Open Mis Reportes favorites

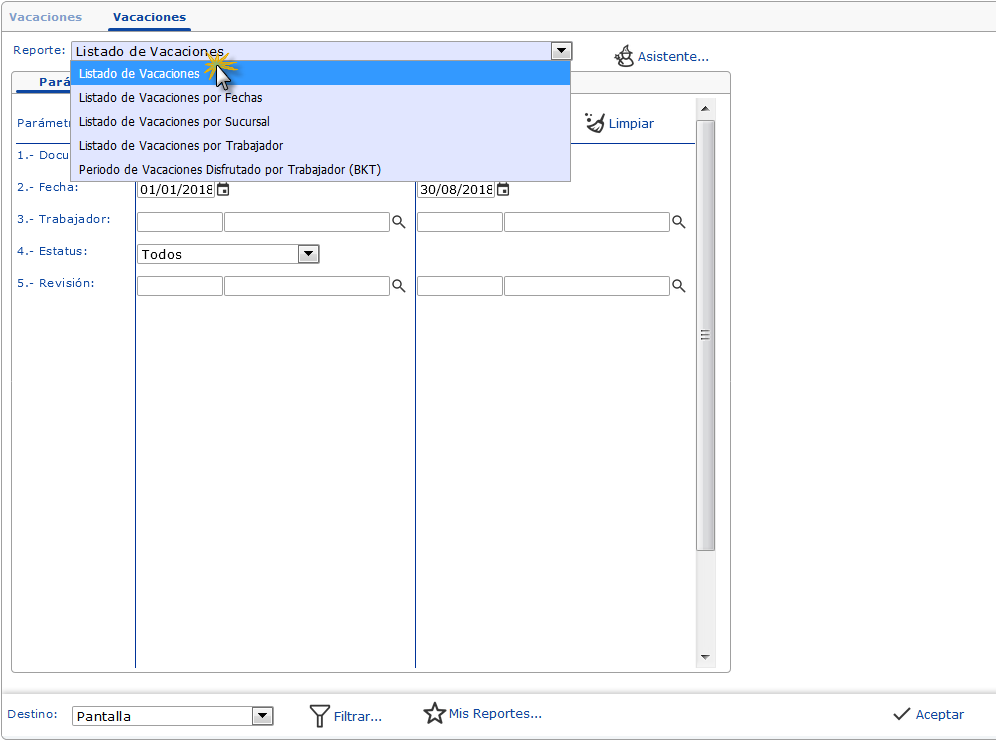(x=482, y=714)
